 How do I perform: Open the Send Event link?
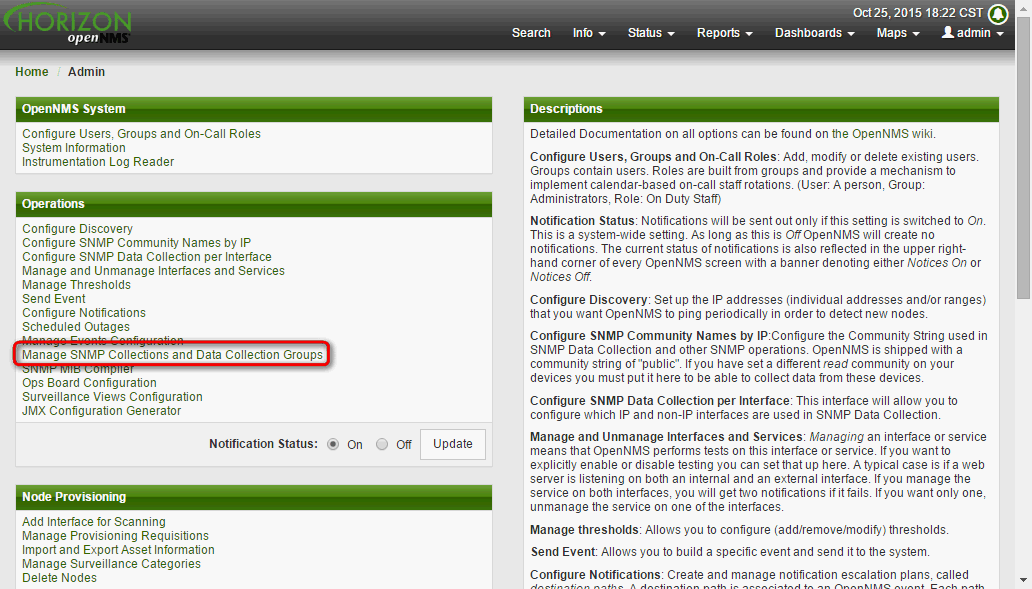coord(54,299)
